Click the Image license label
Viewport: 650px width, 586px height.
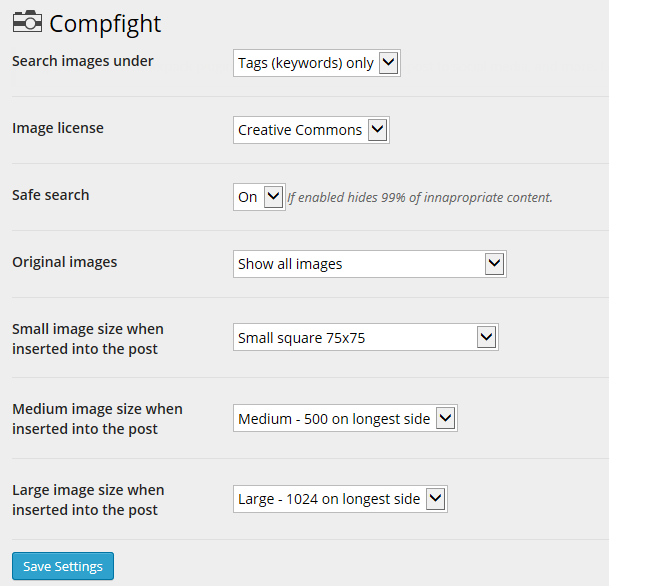[x=58, y=128]
